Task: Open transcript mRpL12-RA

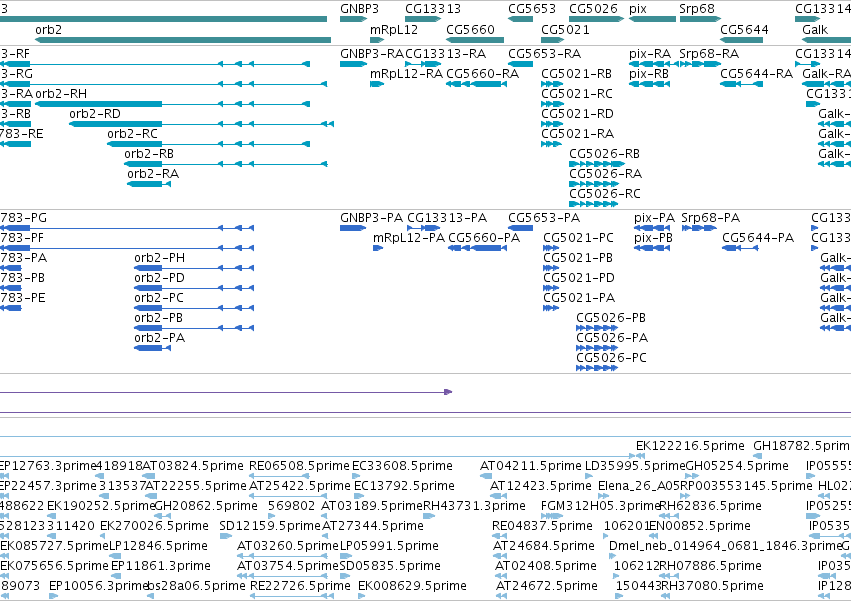Action: point(407,74)
